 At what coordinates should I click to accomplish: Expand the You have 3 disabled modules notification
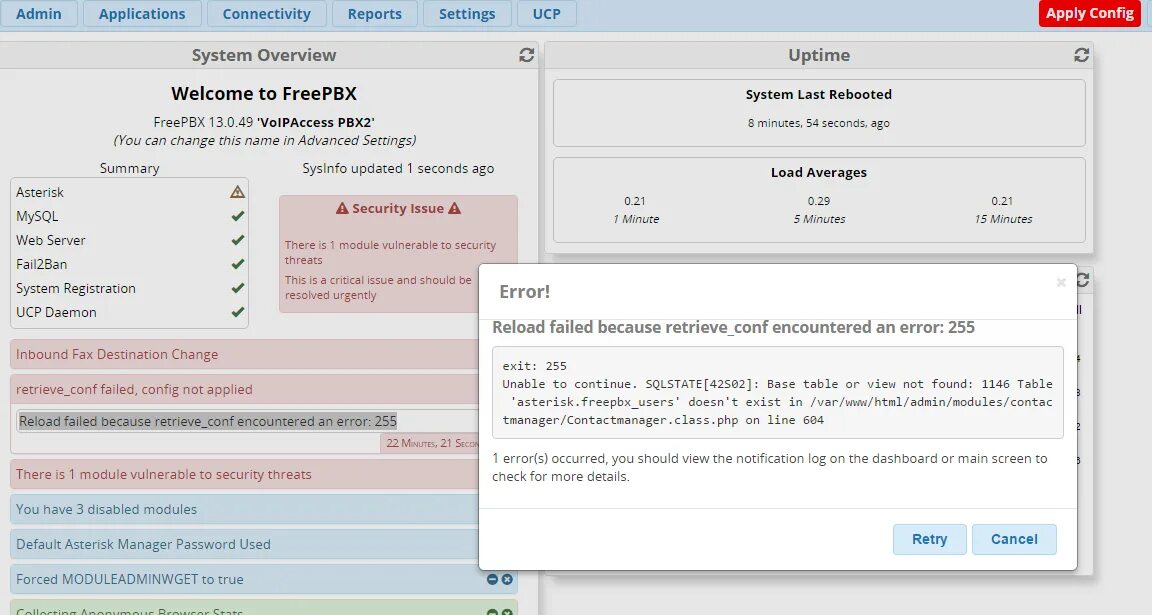(245, 509)
